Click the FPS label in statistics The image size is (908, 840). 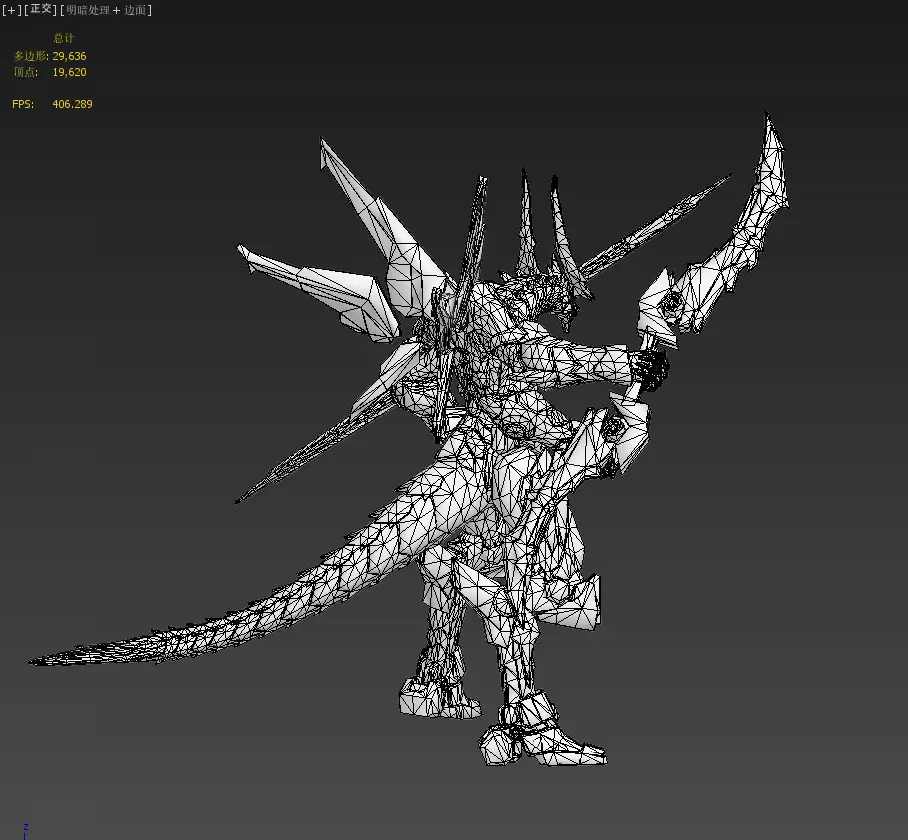click(x=23, y=104)
